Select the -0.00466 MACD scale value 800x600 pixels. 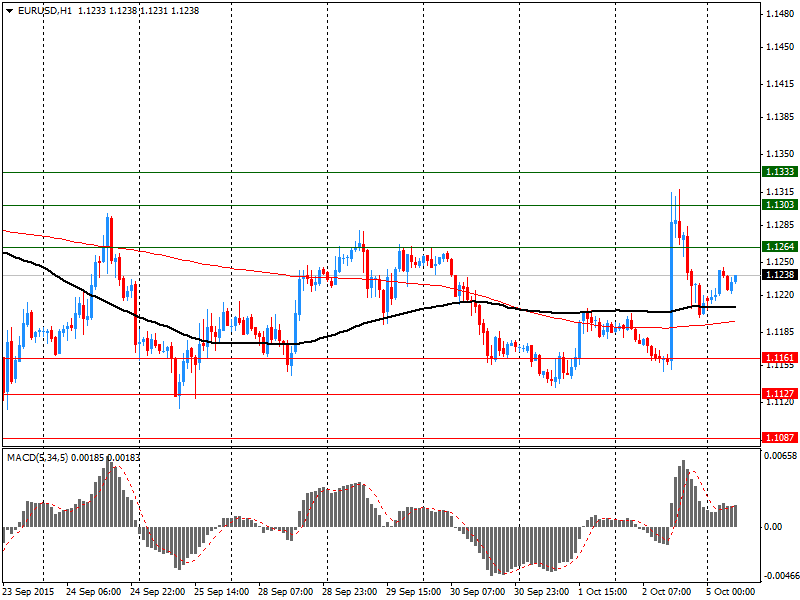[x=780, y=576]
